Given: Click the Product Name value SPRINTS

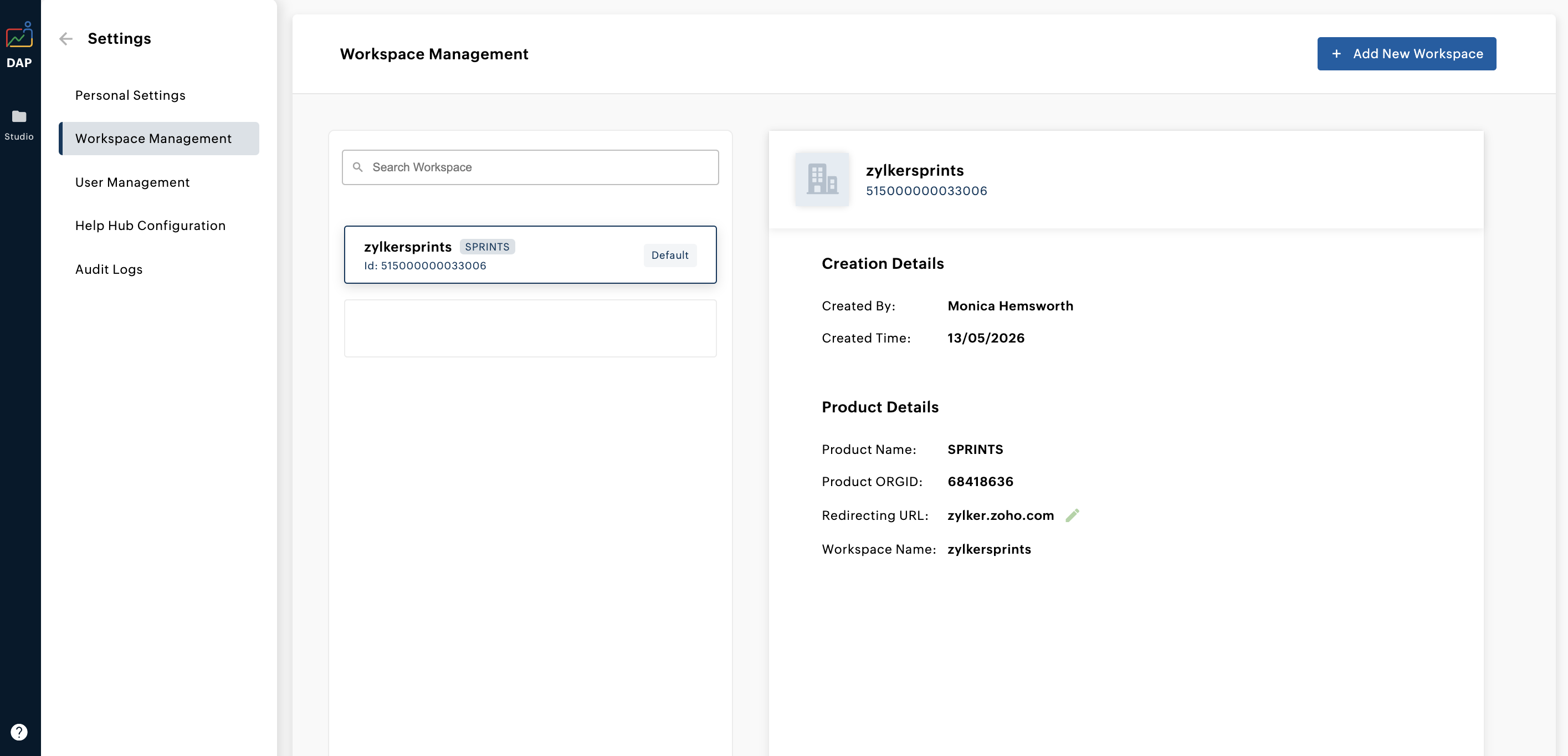Looking at the screenshot, I should [x=975, y=450].
